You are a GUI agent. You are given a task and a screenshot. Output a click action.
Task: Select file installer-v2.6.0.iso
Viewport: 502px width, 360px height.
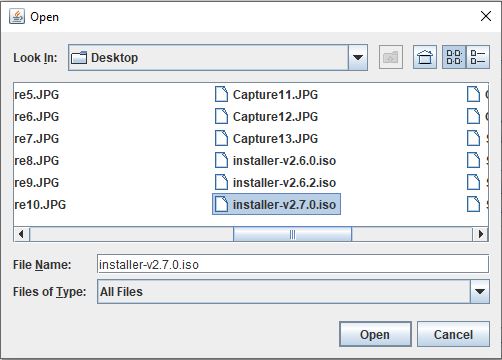coord(275,160)
